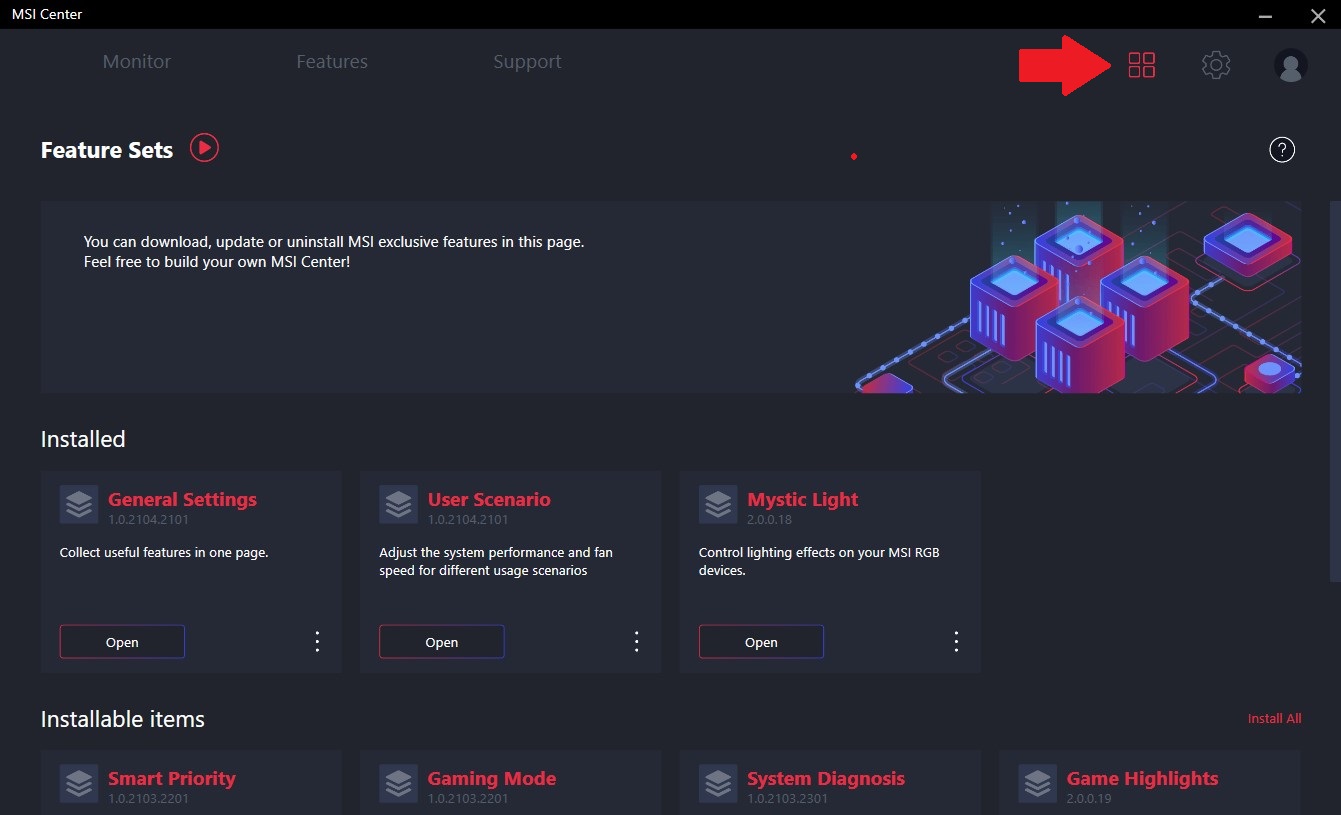Click the Mystic Light title

(x=803, y=500)
